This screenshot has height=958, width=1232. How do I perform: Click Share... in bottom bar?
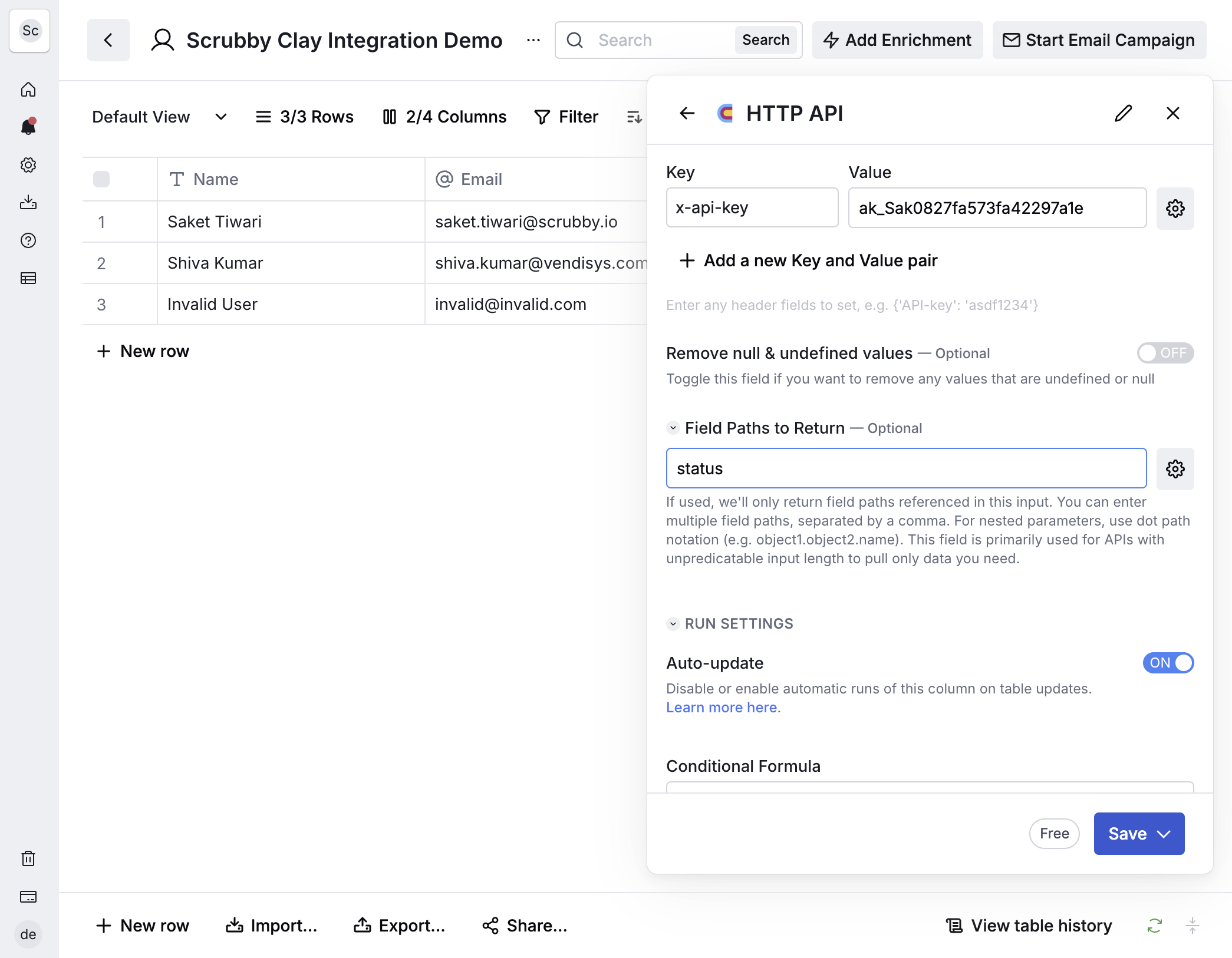click(525, 926)
